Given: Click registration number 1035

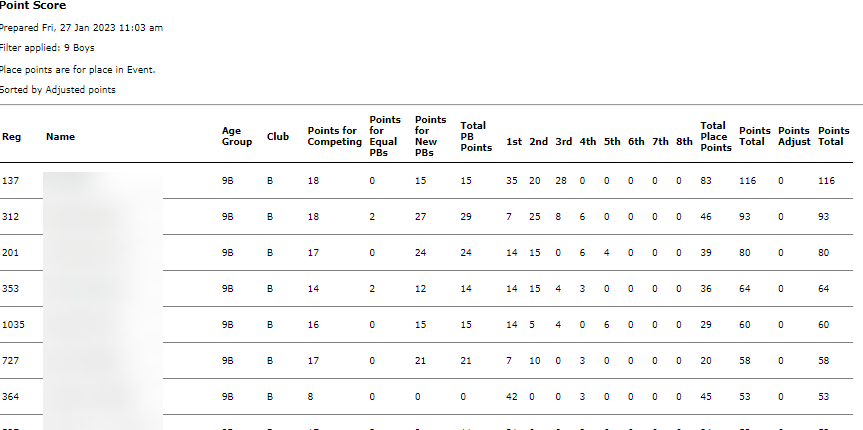Looking at the screenshot, I should (12, 325).
